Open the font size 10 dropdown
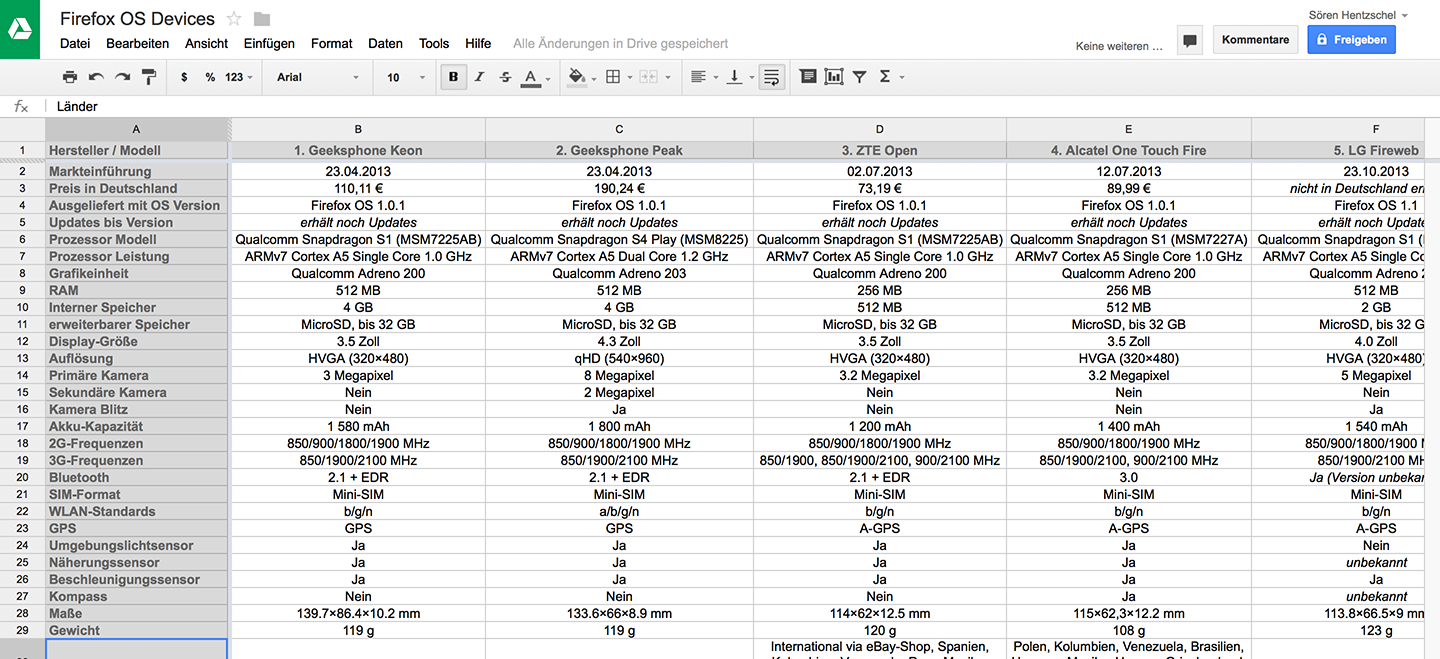1440x659 pixels. pyautogui.click(x=404, y=77)
